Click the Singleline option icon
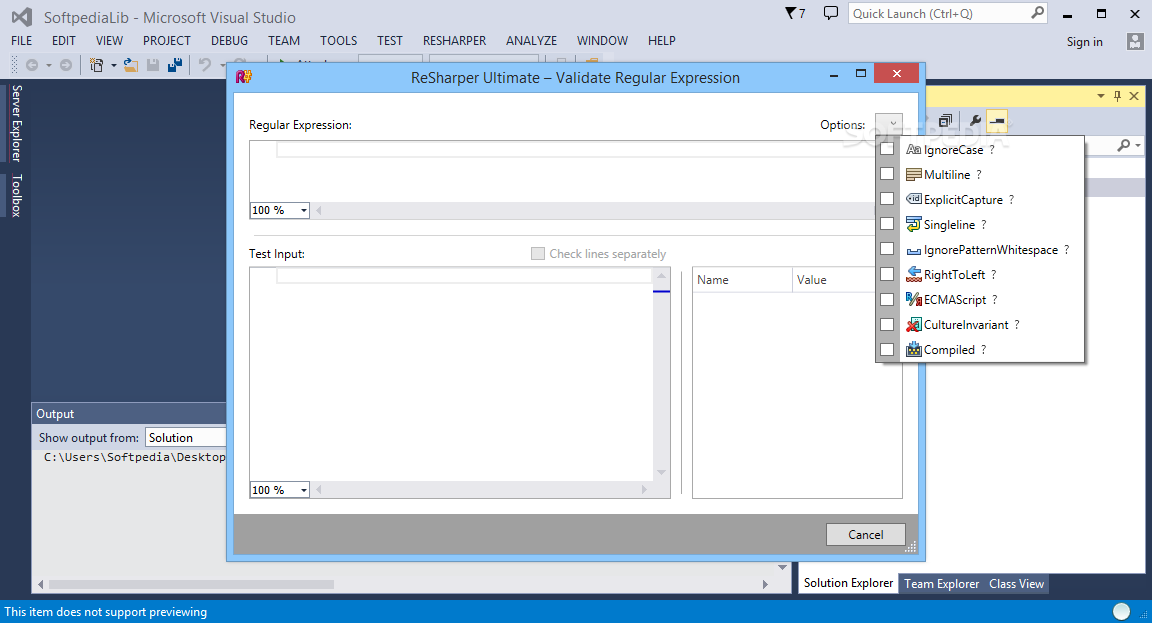This screenshot has height=623, width=1152. pos(913,224)
